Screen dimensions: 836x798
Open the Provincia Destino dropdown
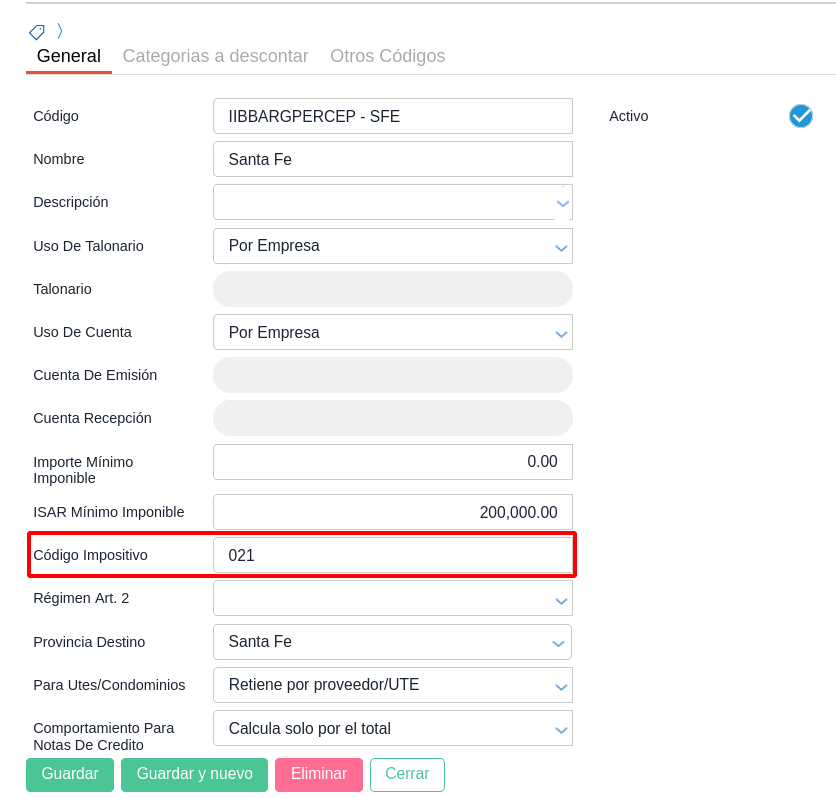(560, 643)
